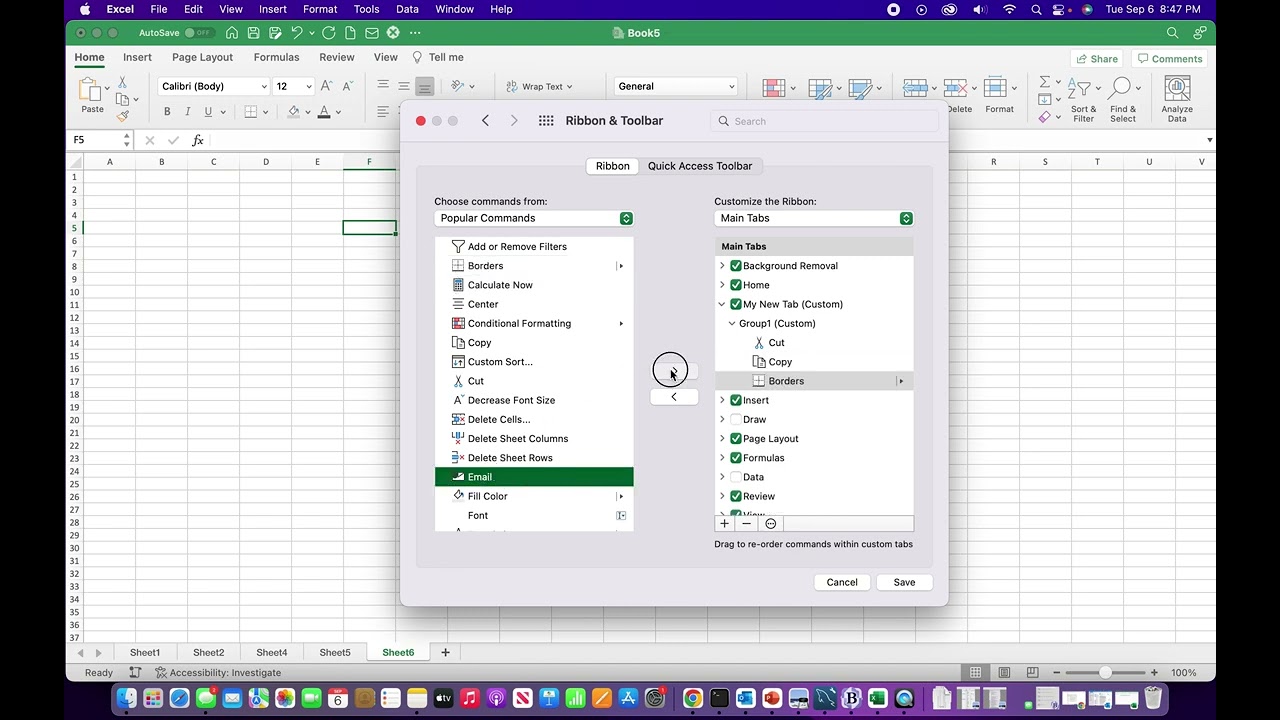
Task: Uncheck the Background Removal tab checkbox
Action: click(736, 266)
